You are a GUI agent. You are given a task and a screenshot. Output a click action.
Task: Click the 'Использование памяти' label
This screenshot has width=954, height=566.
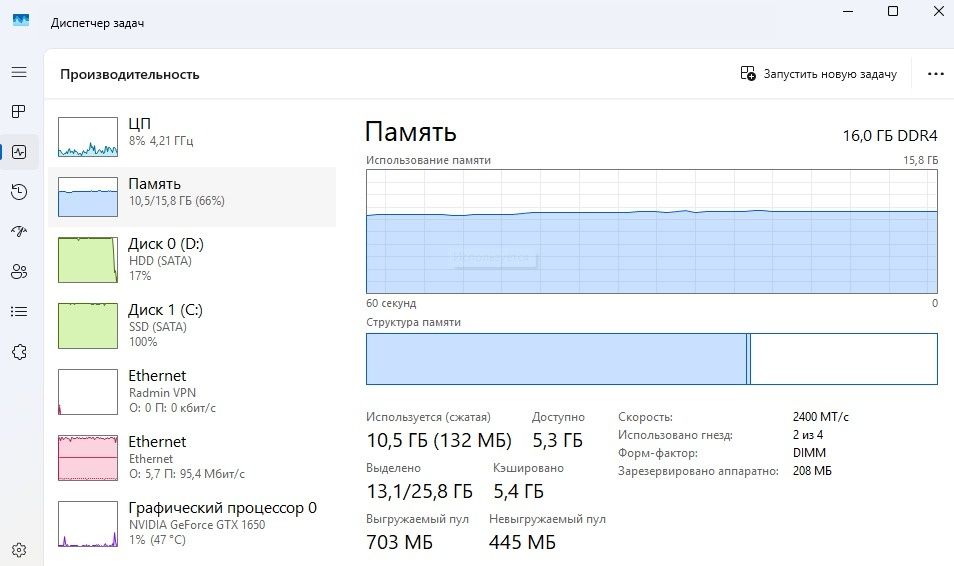(428, 160)
